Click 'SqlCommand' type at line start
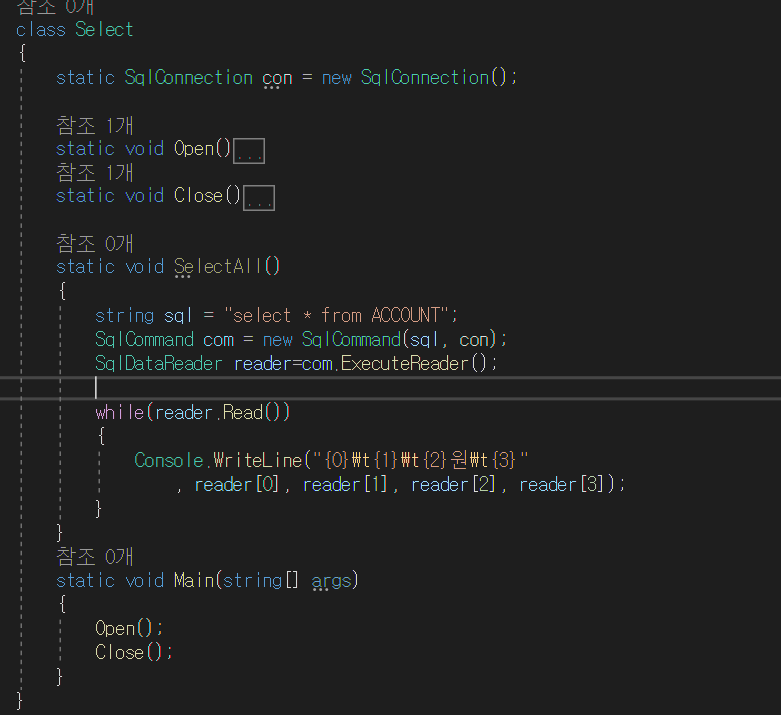The image size is (781, 715). 144,339
